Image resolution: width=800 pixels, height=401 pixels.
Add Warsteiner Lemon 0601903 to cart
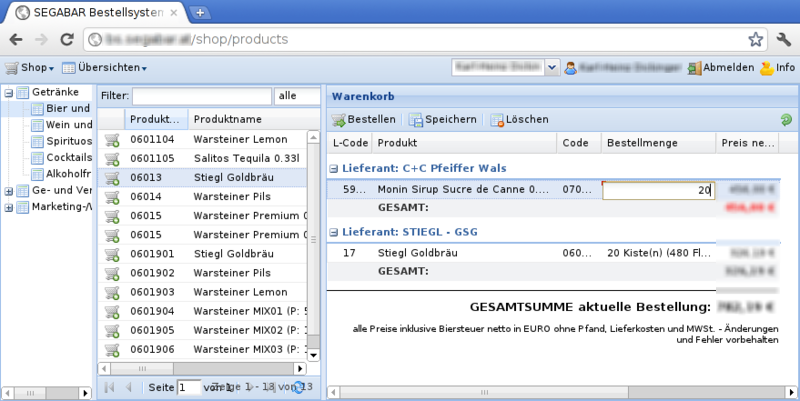point(112,292)
